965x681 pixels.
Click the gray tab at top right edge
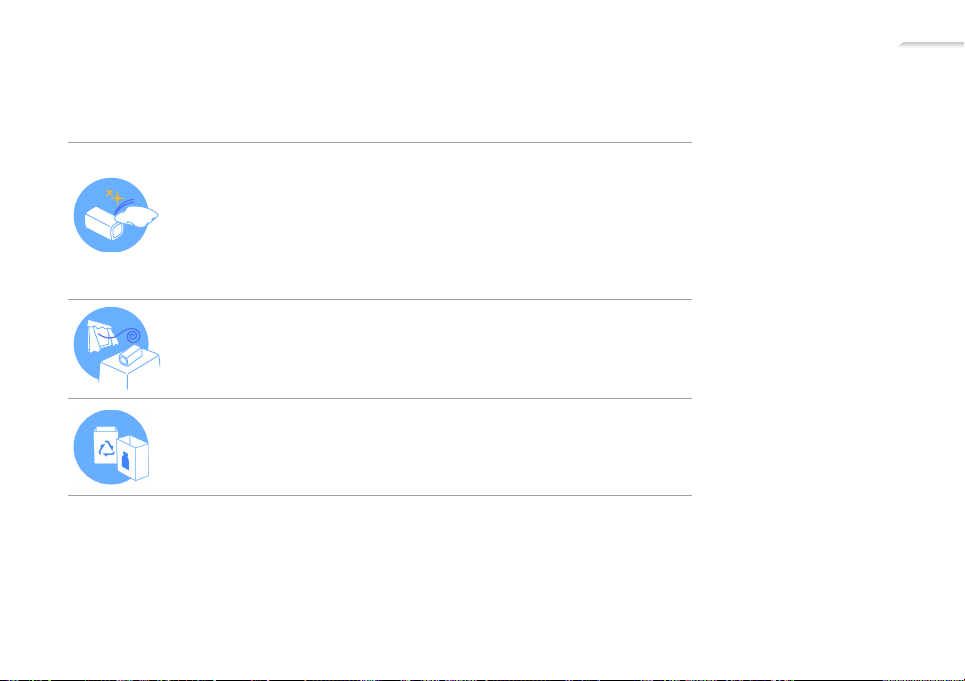[x=931, y=45]
